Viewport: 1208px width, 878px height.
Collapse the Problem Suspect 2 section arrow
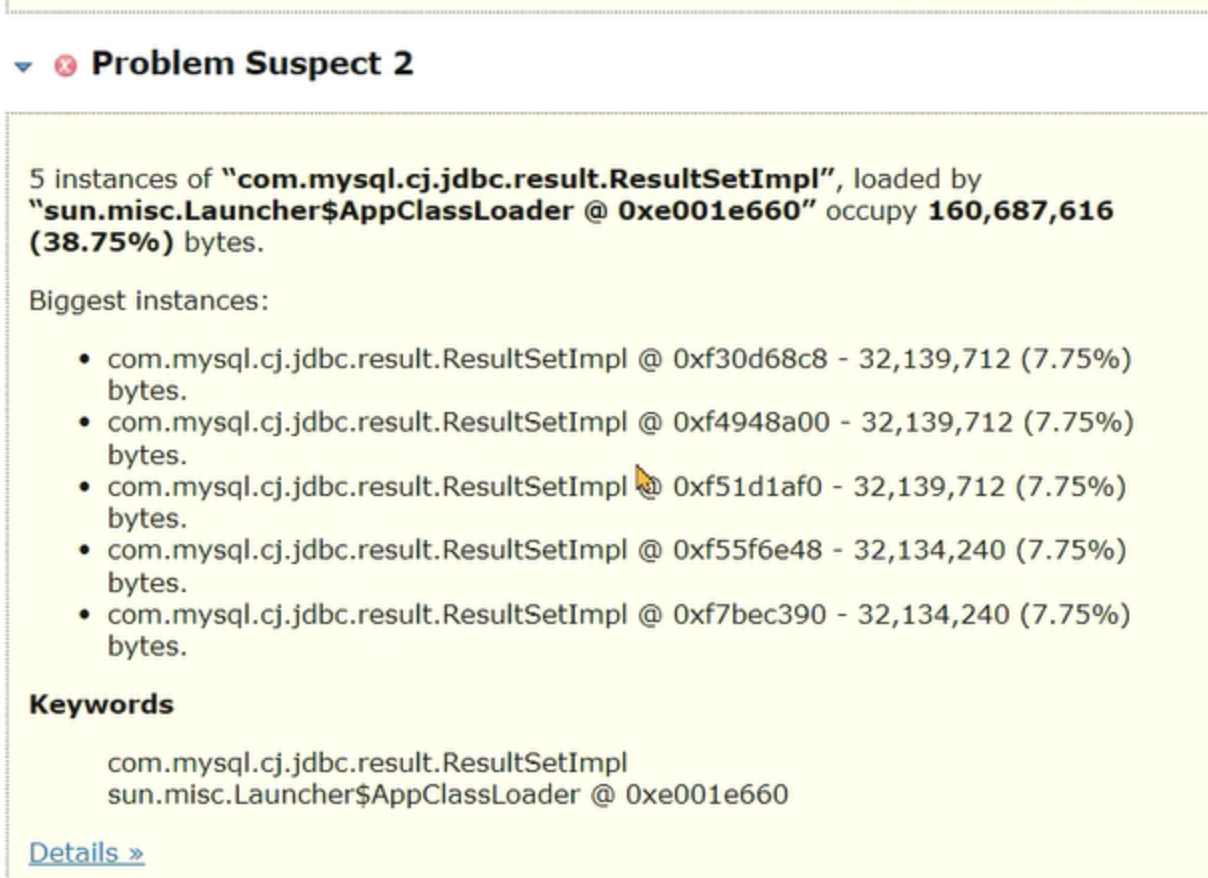coord(23,66)
